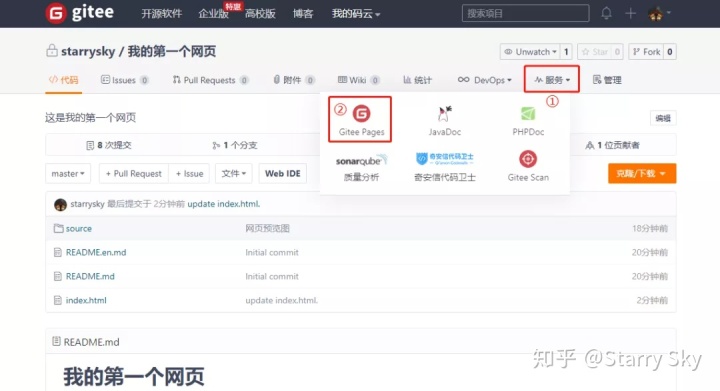Expand the 文件 dropdown
Screen dimensions: 720x391
point(234,173)
